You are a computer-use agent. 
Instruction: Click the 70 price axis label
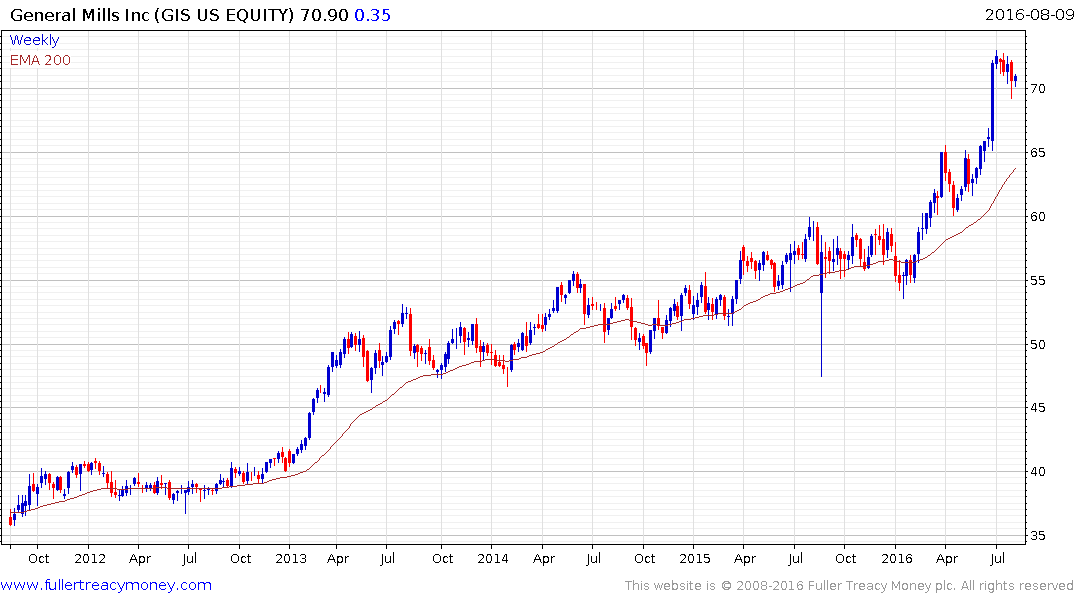tap(1038, 88)
